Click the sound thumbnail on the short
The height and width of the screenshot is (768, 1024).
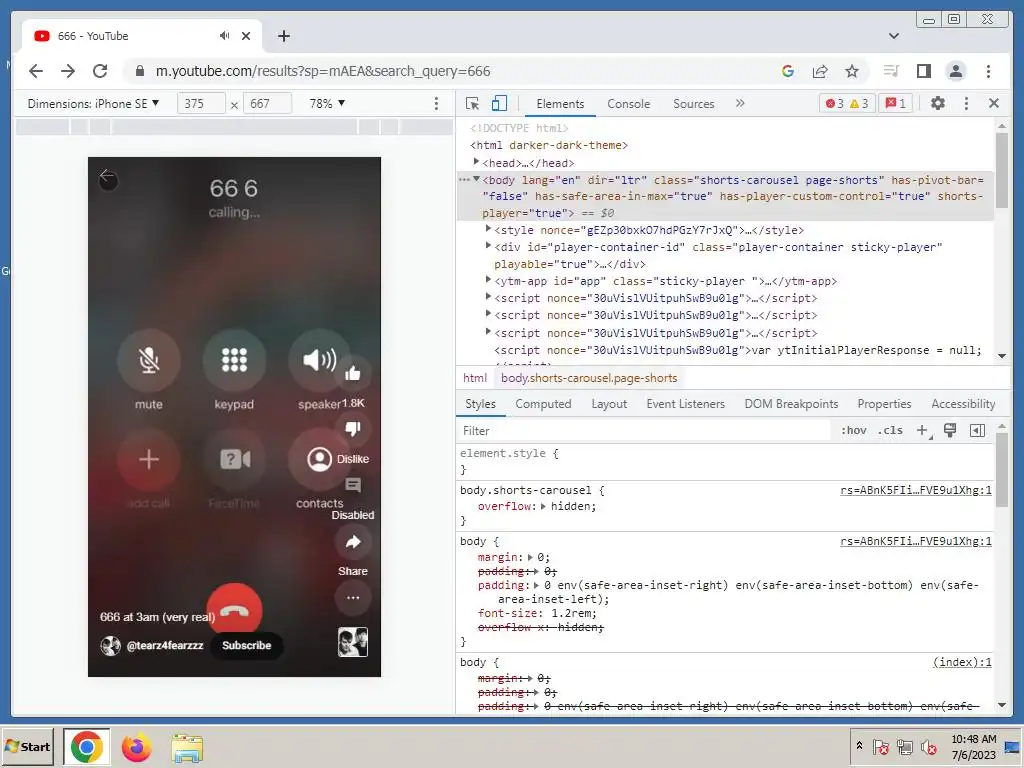click(353, 642)
